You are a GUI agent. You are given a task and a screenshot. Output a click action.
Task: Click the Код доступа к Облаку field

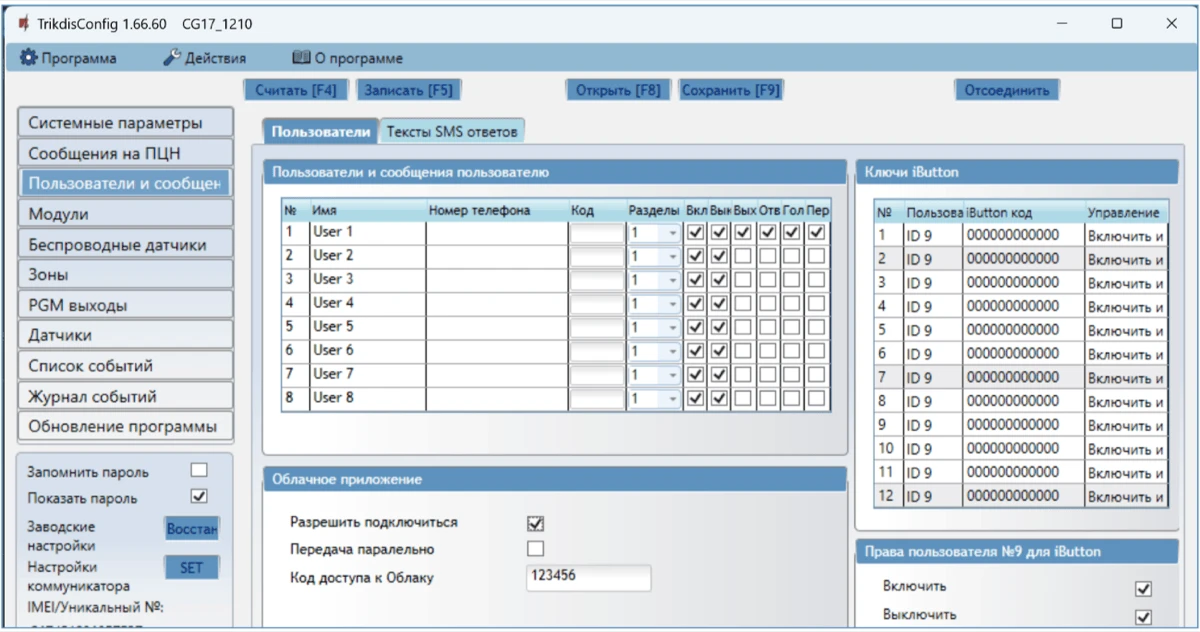click(x=588, y=577)
